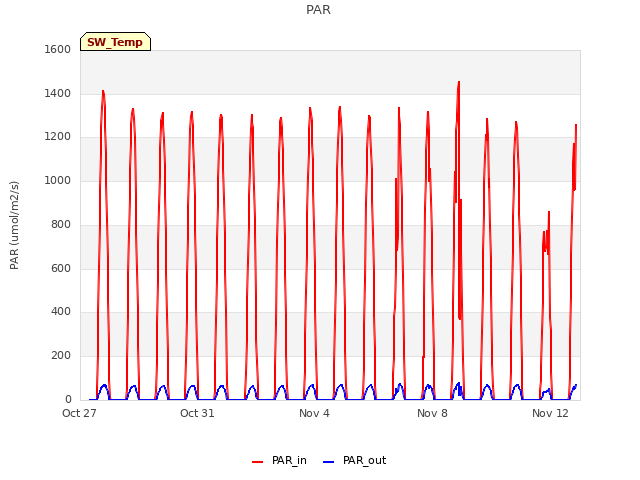Click the Nov 12 x-axis label
The width and height of the screenshot is (640, 480).
pos(550,413)
